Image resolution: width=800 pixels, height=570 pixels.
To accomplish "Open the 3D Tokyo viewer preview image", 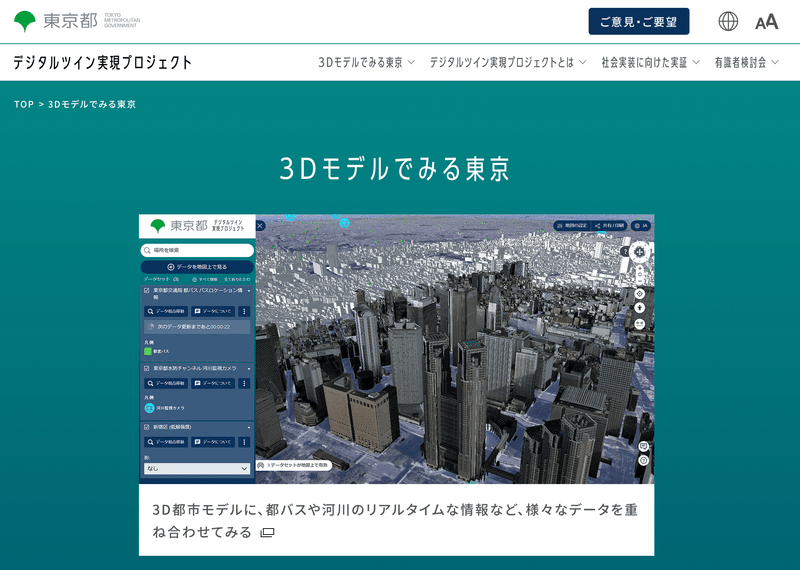I will [396, 349].
